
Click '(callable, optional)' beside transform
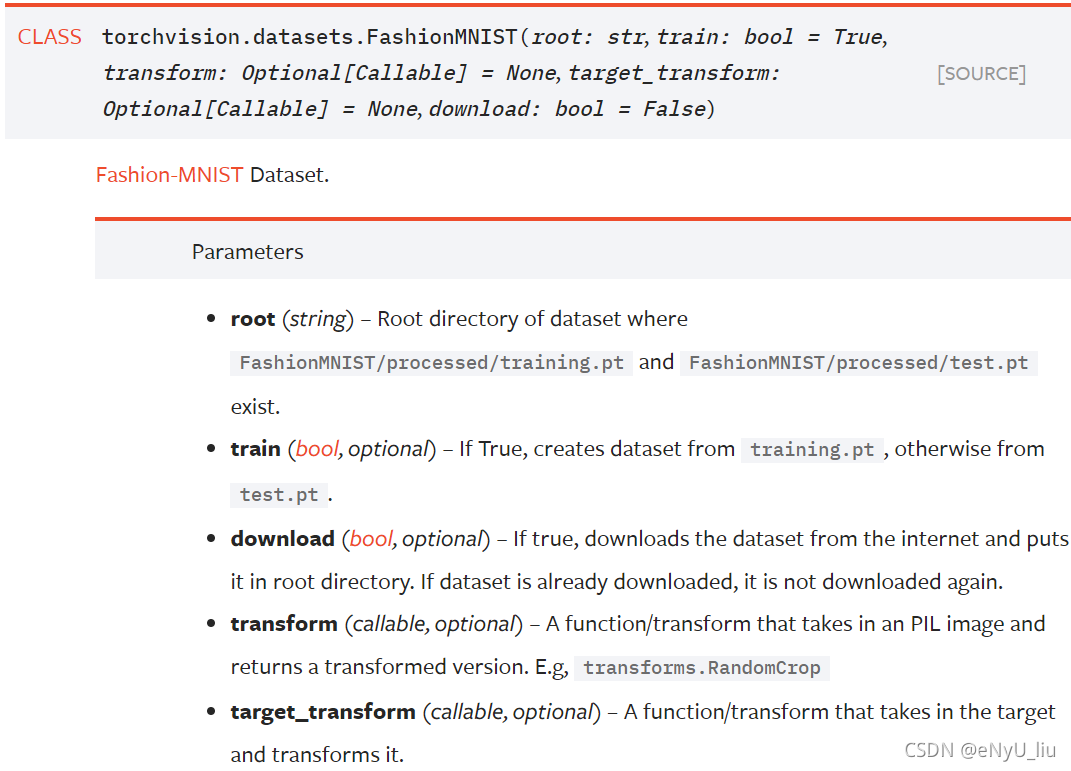coord(434,624)
